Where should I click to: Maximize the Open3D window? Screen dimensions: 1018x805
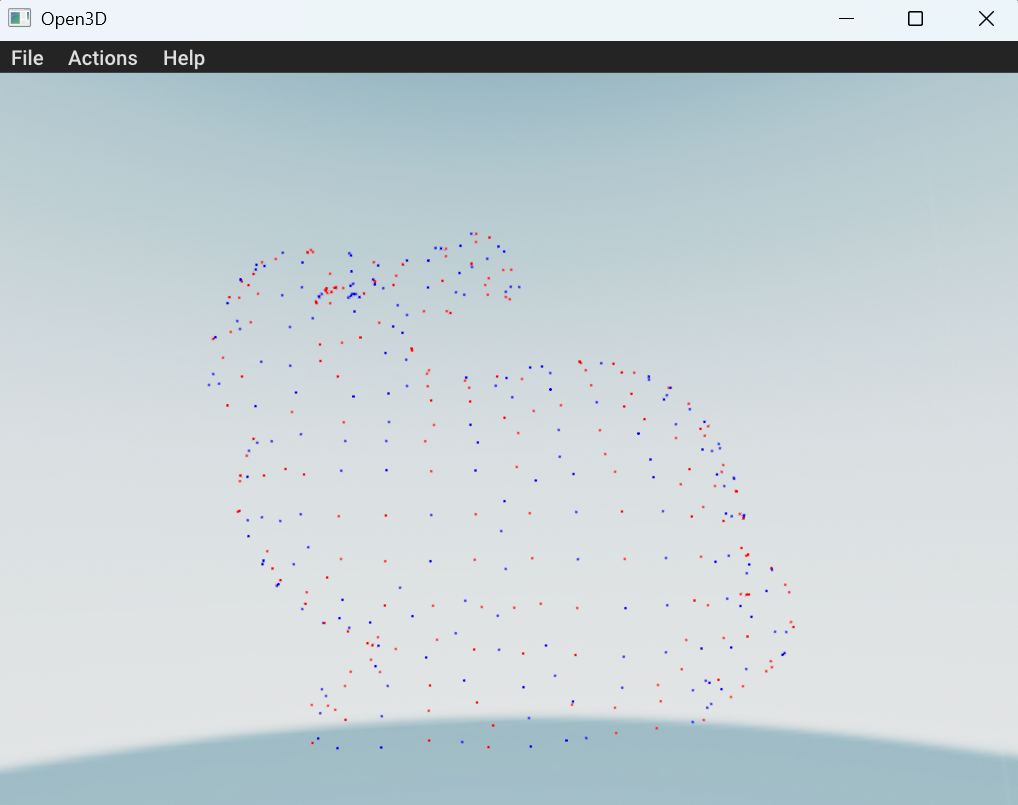(915, 19)
